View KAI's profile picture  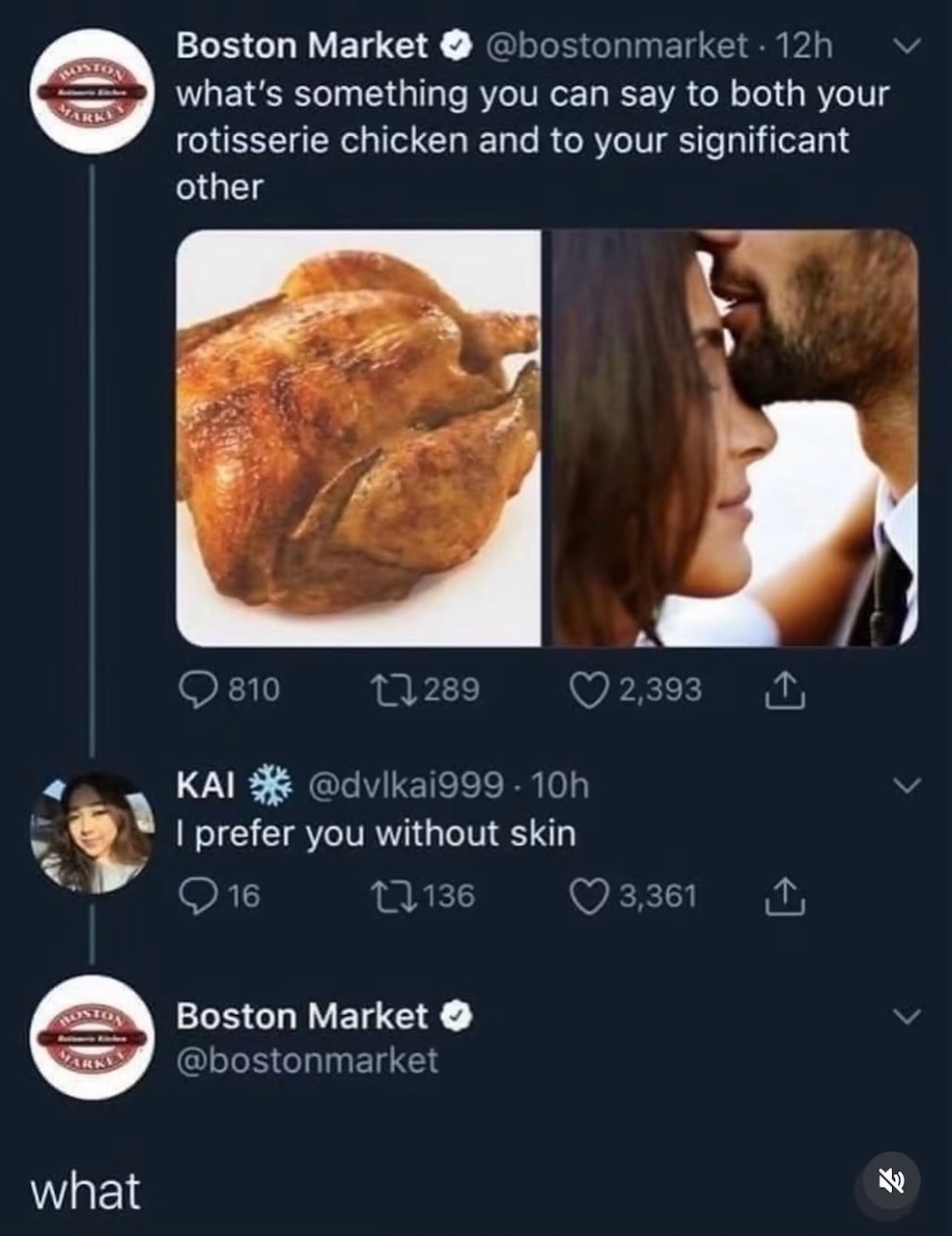point(93,832)
